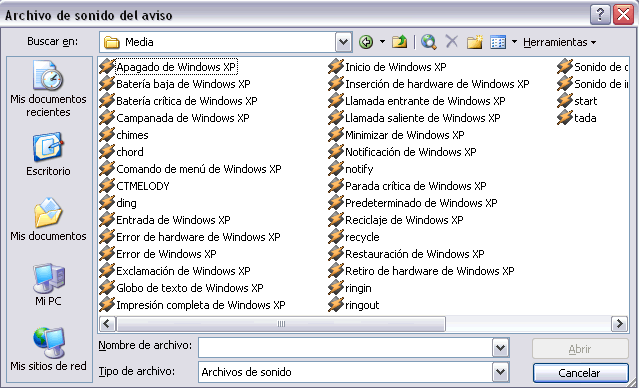Expand the Tipo de archivo dropdown
This screenshot has width=639, height=388.
point(500,372)
